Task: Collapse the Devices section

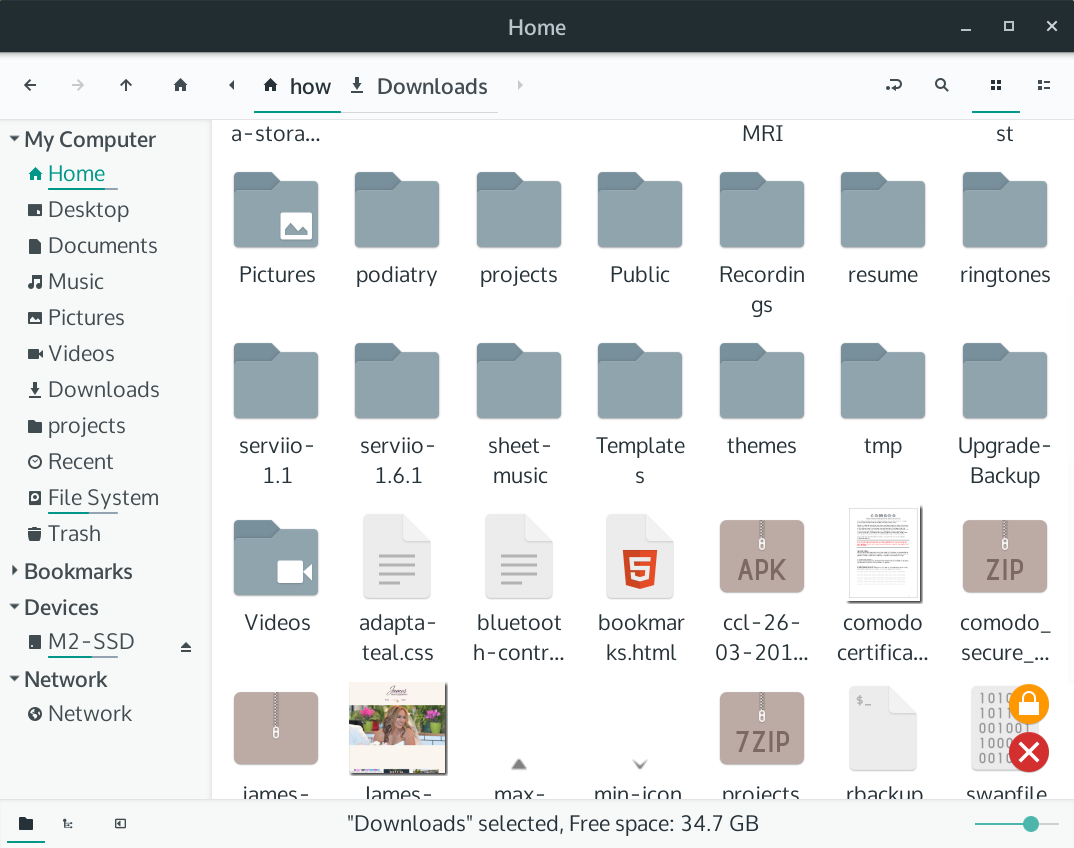Action: click(x=14, y=607)
